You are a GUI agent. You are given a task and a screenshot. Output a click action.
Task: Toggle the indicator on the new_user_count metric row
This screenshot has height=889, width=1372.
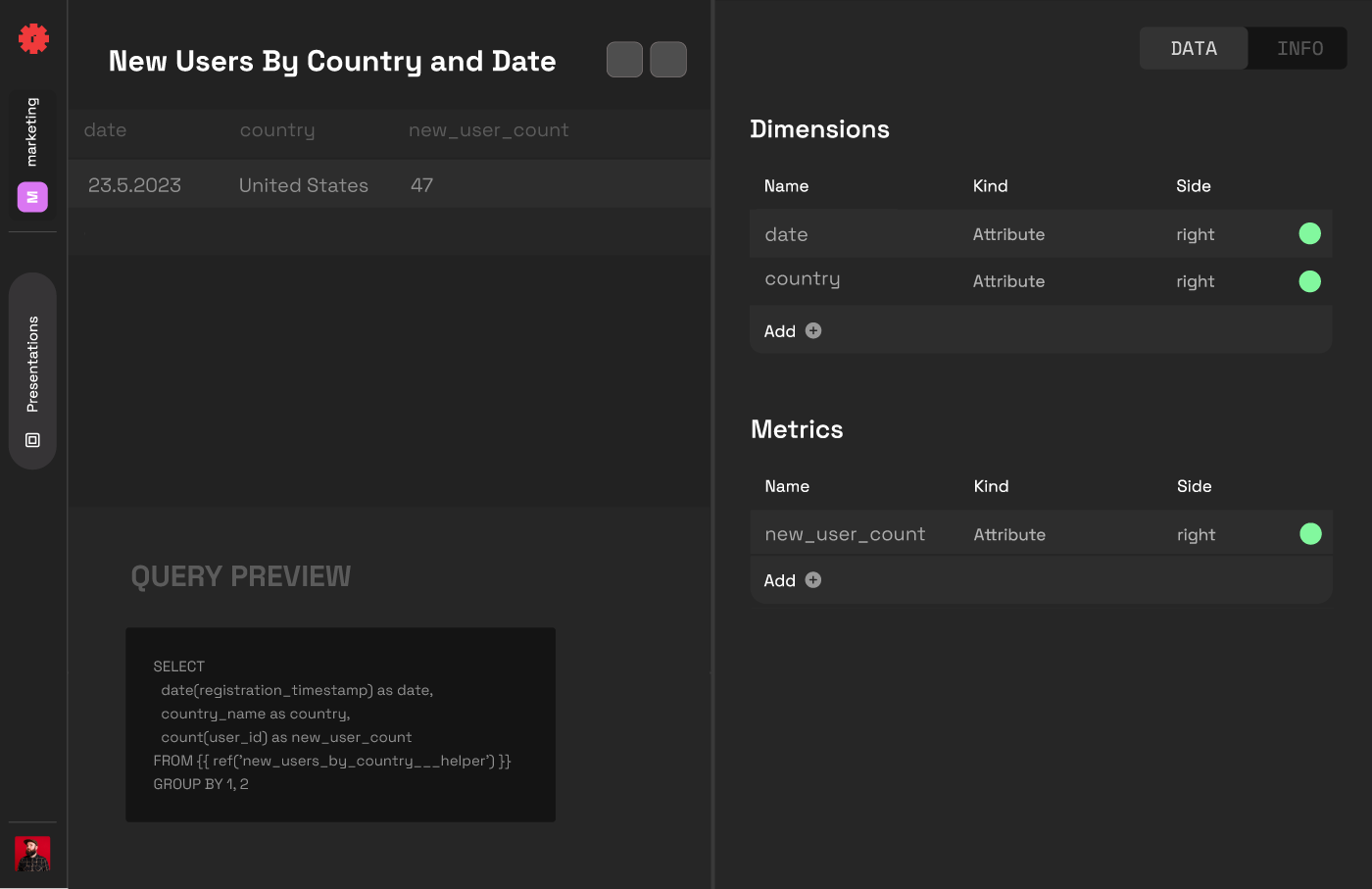[x=1310, y=534]
